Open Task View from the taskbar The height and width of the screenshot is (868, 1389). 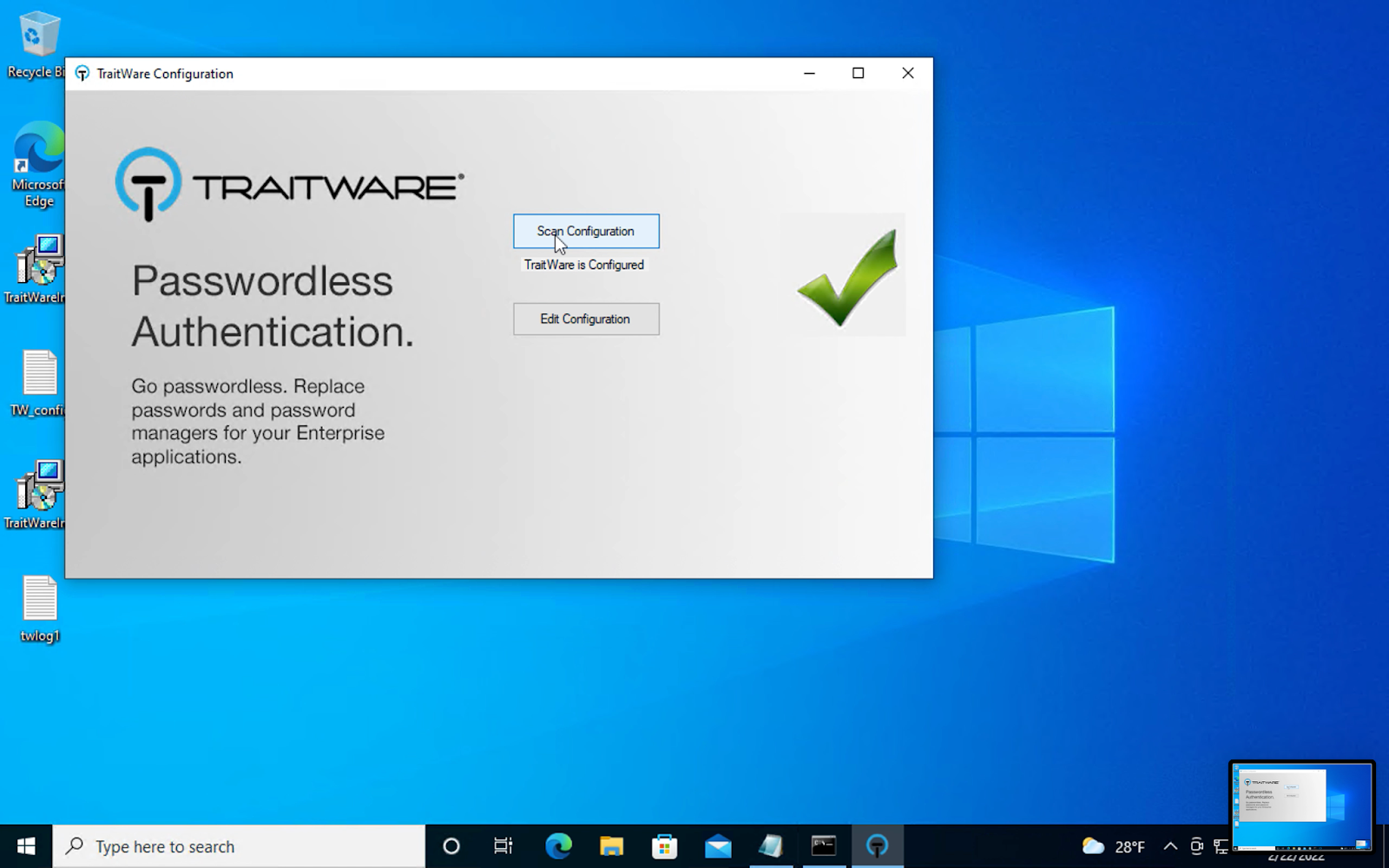(x=504, y=846)
